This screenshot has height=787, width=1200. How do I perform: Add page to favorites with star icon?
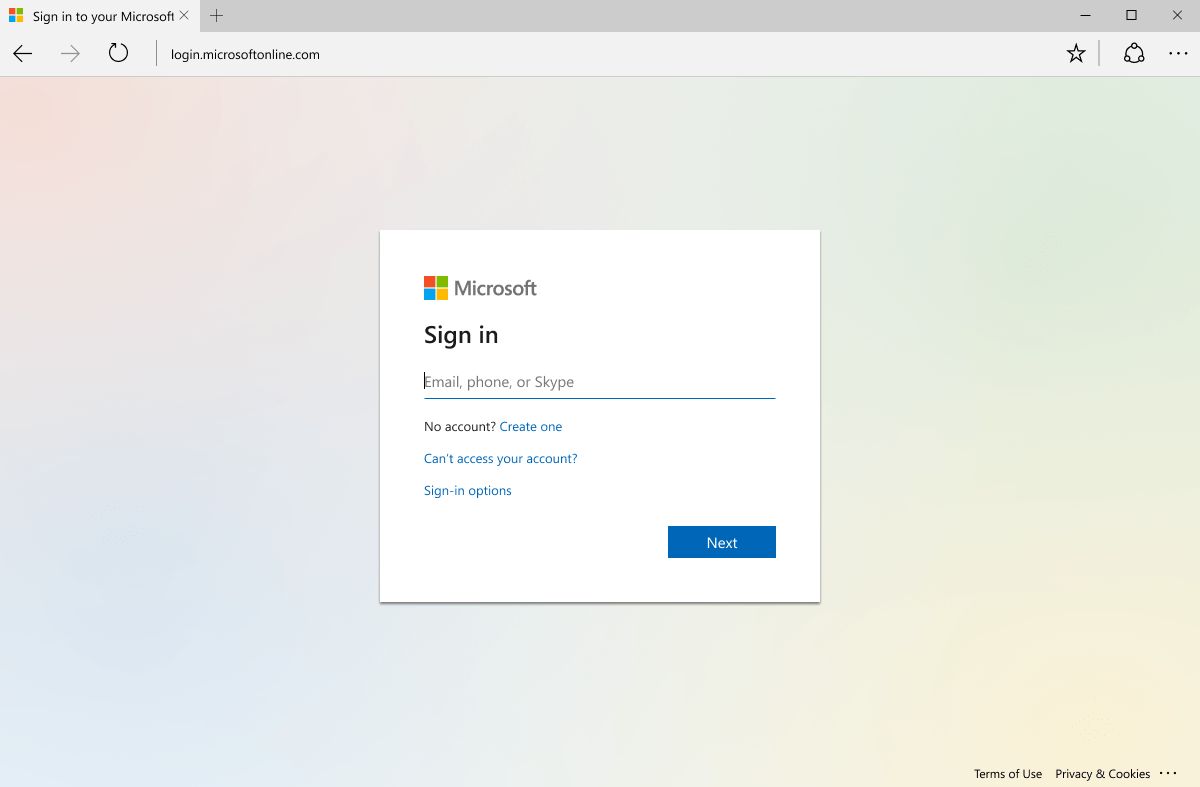(x=1076, y=54)
